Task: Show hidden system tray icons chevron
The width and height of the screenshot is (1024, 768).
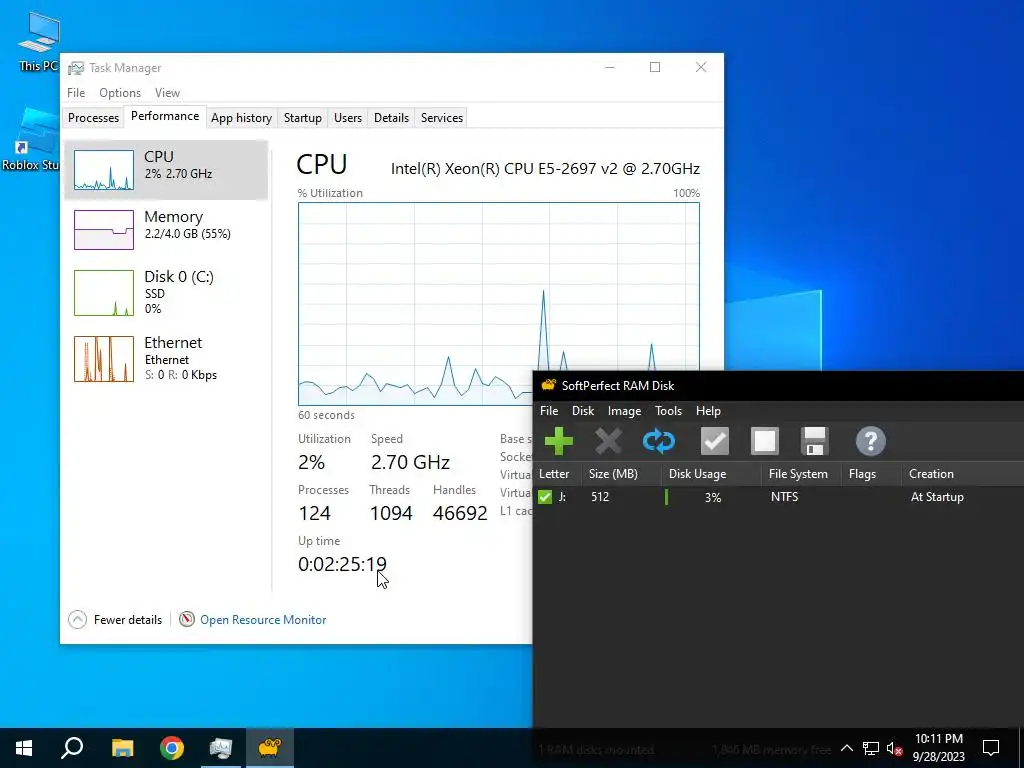Action: [846, 748]
